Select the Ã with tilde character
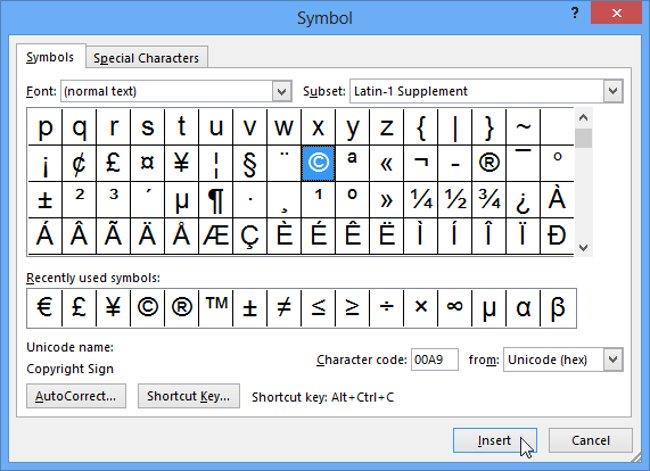 point(113,236)
